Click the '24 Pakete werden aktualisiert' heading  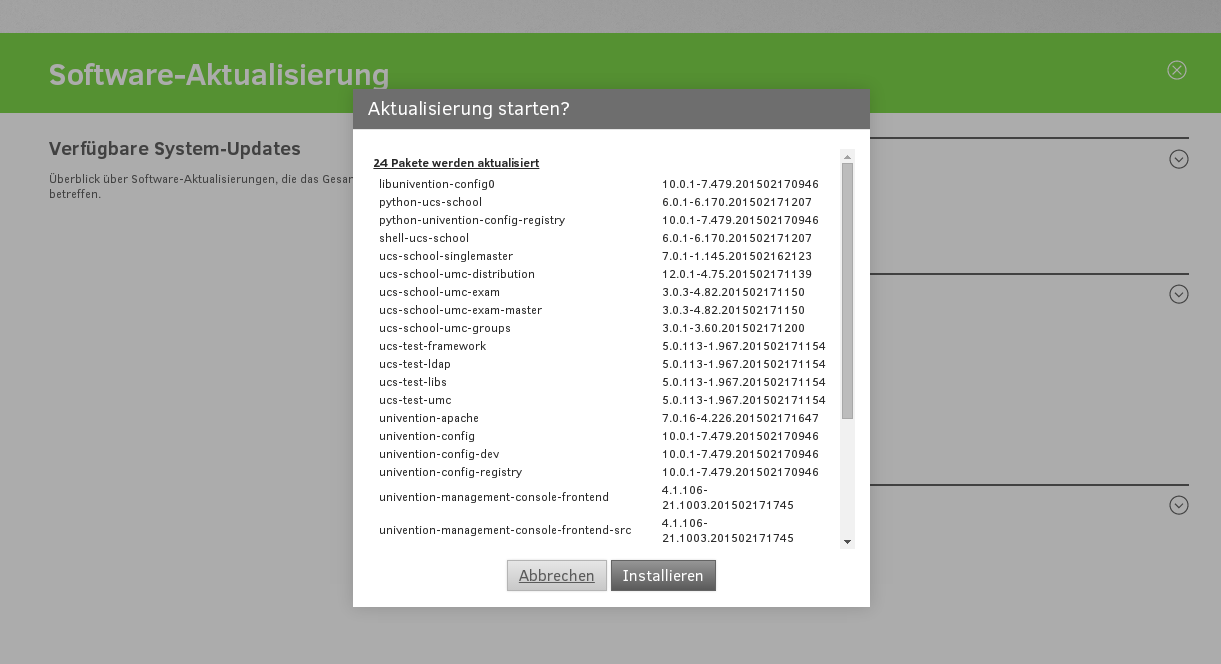(x=456, y=162)
